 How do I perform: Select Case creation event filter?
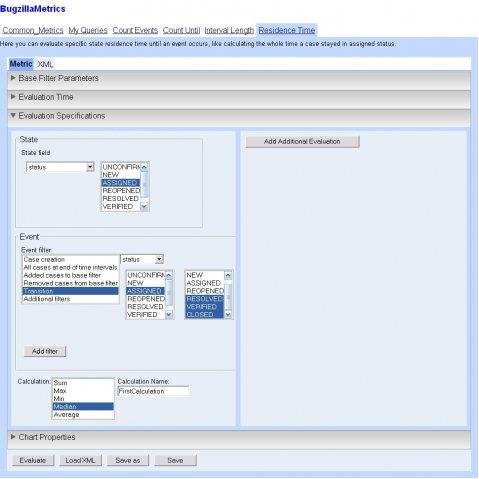point(70,259)
